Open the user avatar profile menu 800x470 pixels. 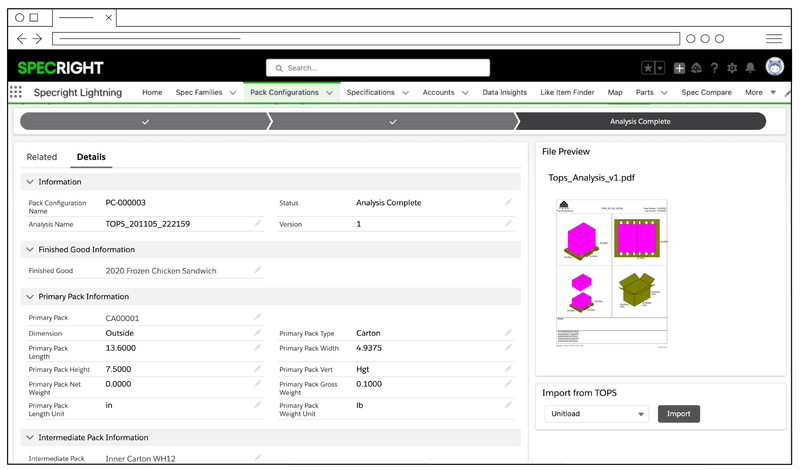pos(774,67)
